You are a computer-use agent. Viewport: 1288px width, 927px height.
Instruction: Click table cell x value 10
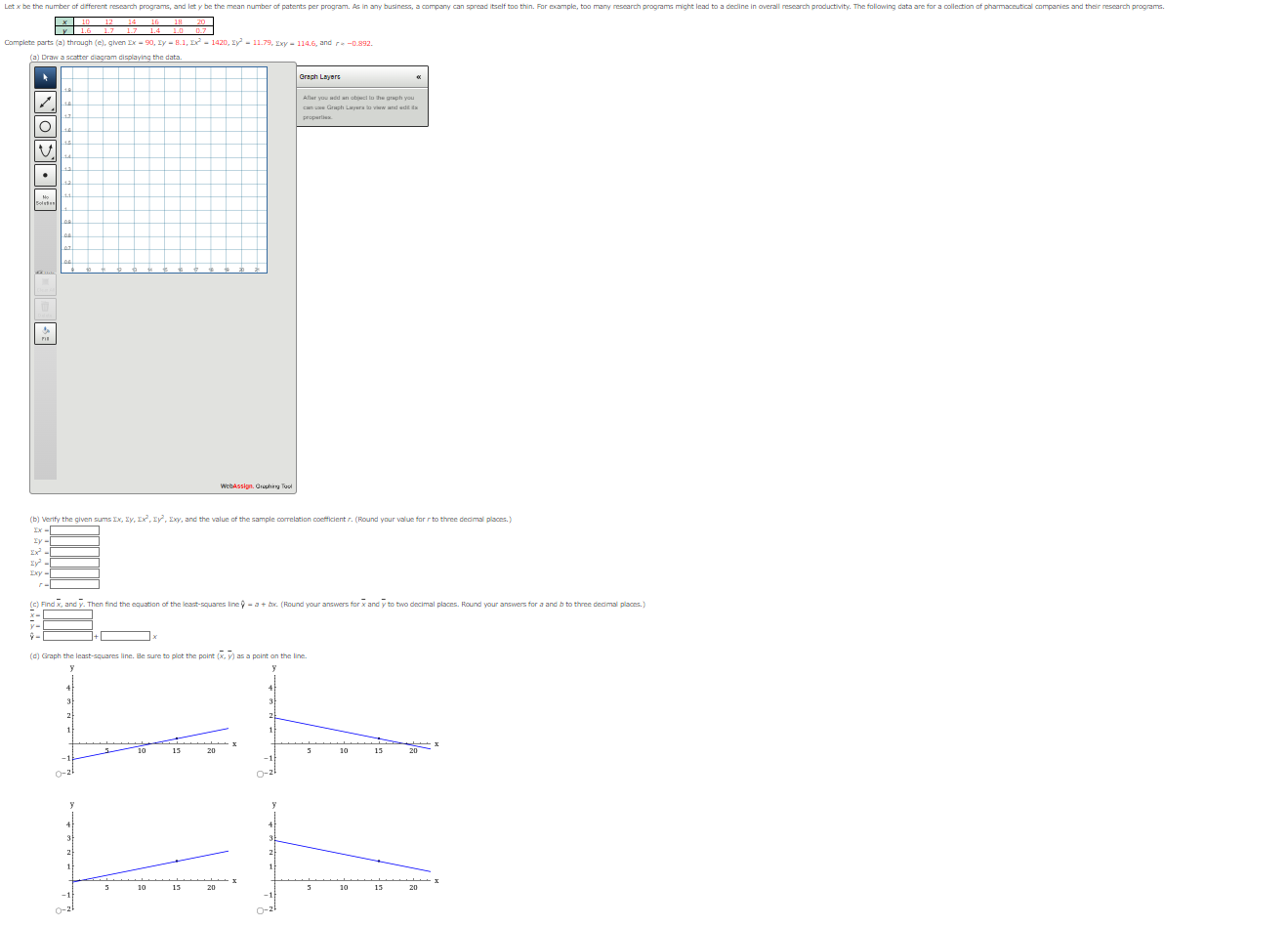[x=86, y=21]
